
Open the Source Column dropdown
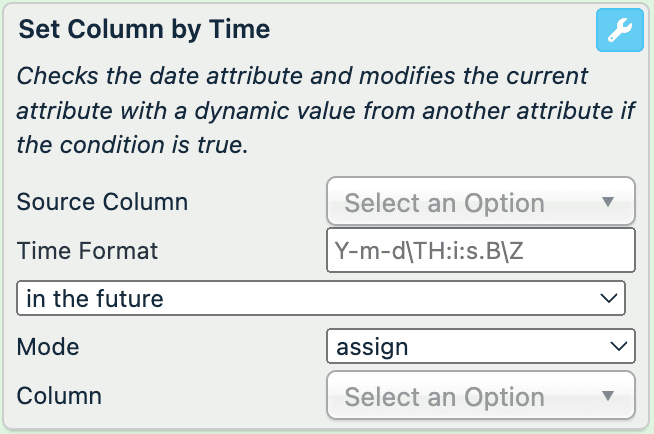point(480,202)
